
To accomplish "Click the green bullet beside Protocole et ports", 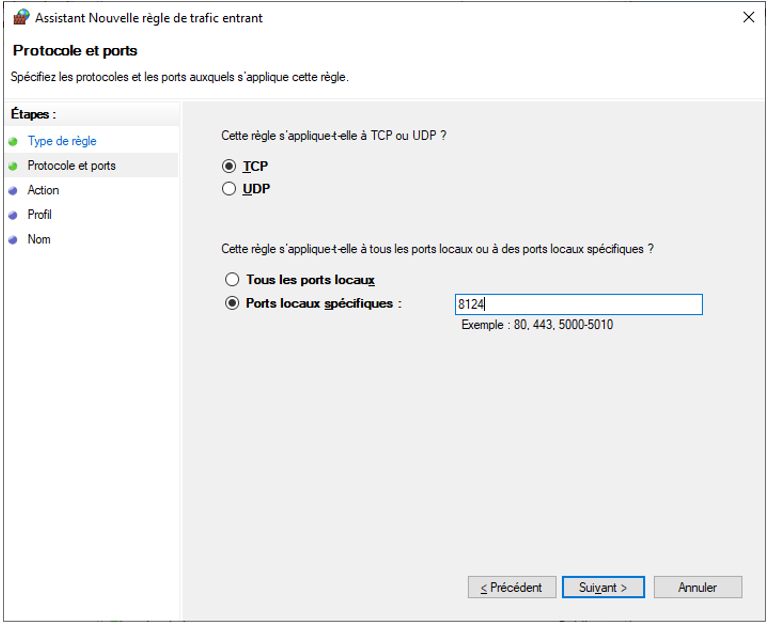I will point(13,166).
